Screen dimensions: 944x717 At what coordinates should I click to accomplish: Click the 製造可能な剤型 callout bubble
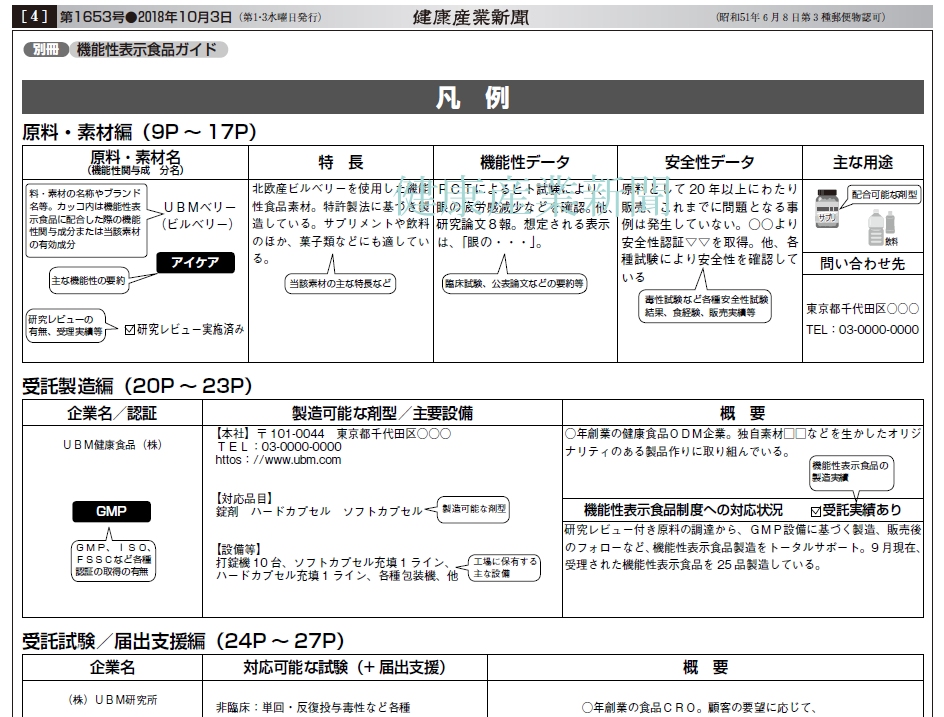coord(475,509)
